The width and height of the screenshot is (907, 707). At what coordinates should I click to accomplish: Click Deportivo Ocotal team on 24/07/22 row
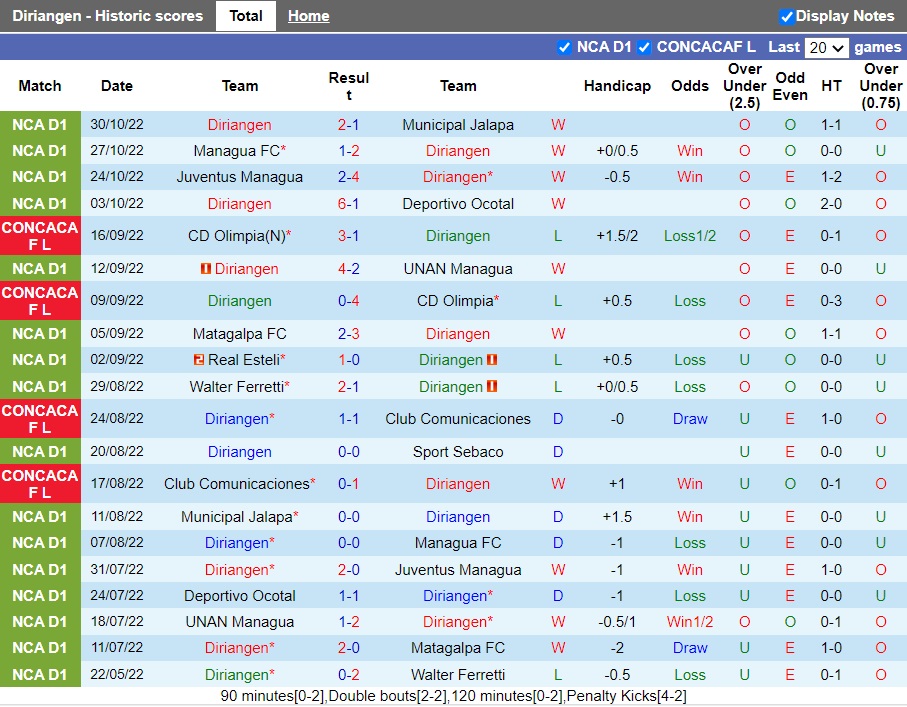click(239, 596)
